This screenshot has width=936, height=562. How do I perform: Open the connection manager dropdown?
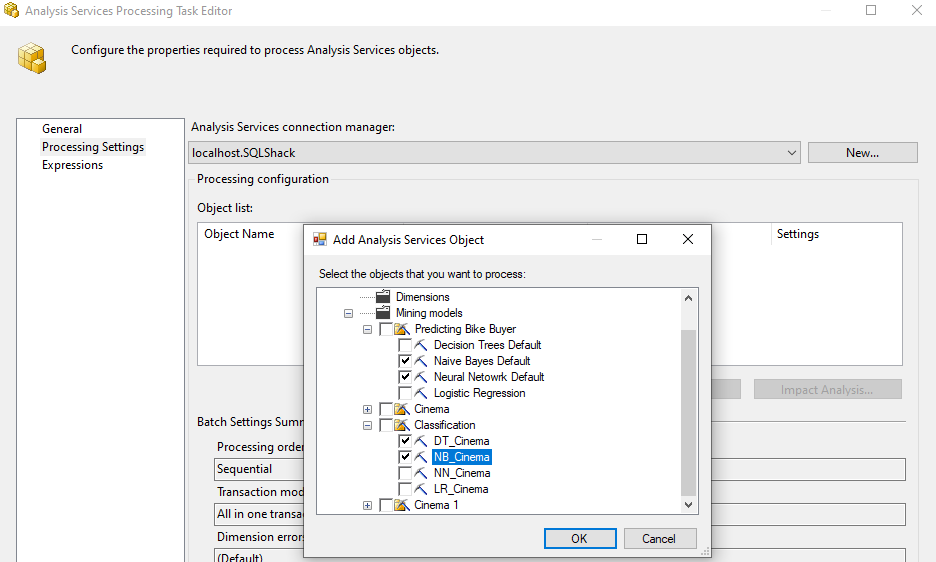(x=792, y=153)
